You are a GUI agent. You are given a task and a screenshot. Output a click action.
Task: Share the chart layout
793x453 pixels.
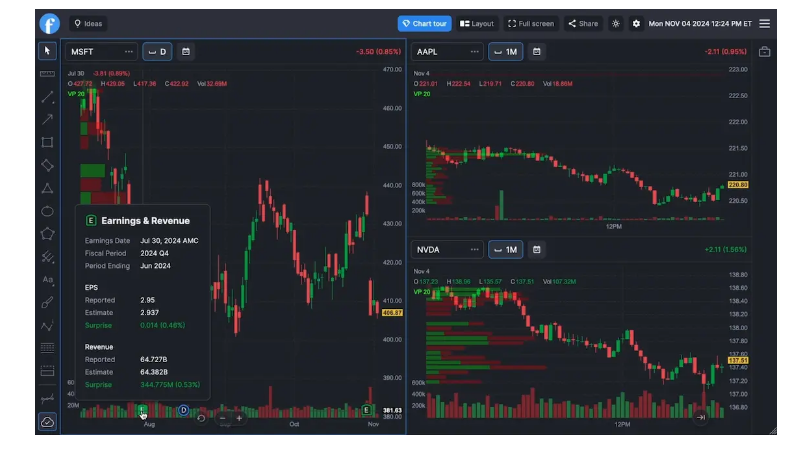pos(583,24)
